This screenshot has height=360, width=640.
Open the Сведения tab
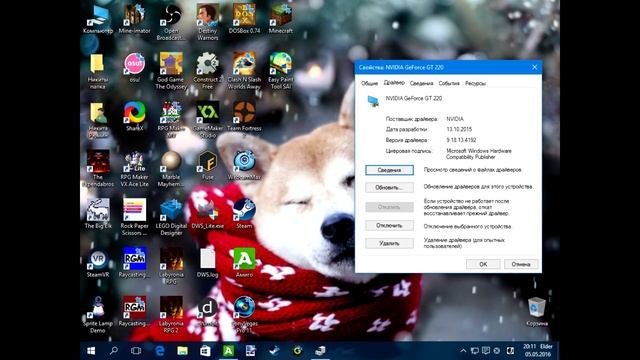tap(421, 83)
